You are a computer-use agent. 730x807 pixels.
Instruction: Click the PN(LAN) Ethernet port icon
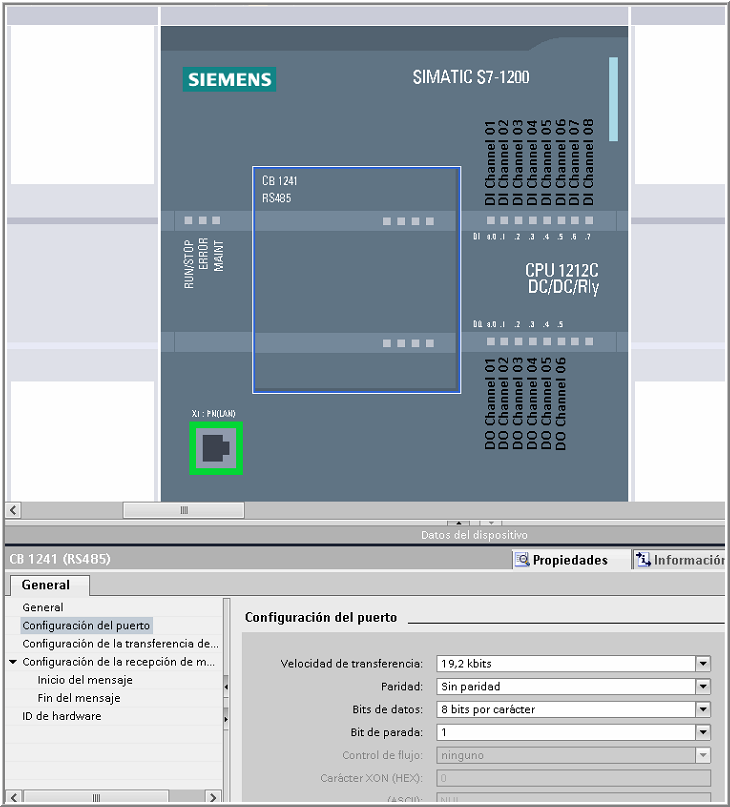[x=216, y=448]
